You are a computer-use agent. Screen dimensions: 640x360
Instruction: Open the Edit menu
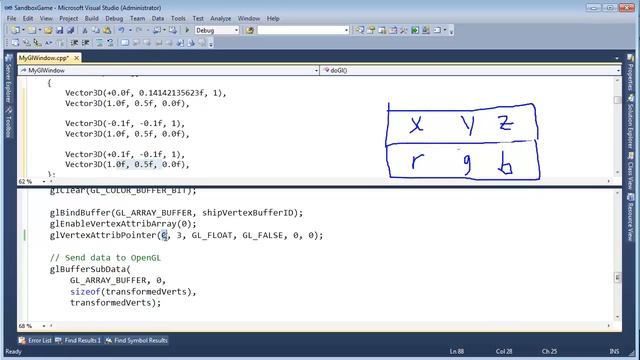28,18
